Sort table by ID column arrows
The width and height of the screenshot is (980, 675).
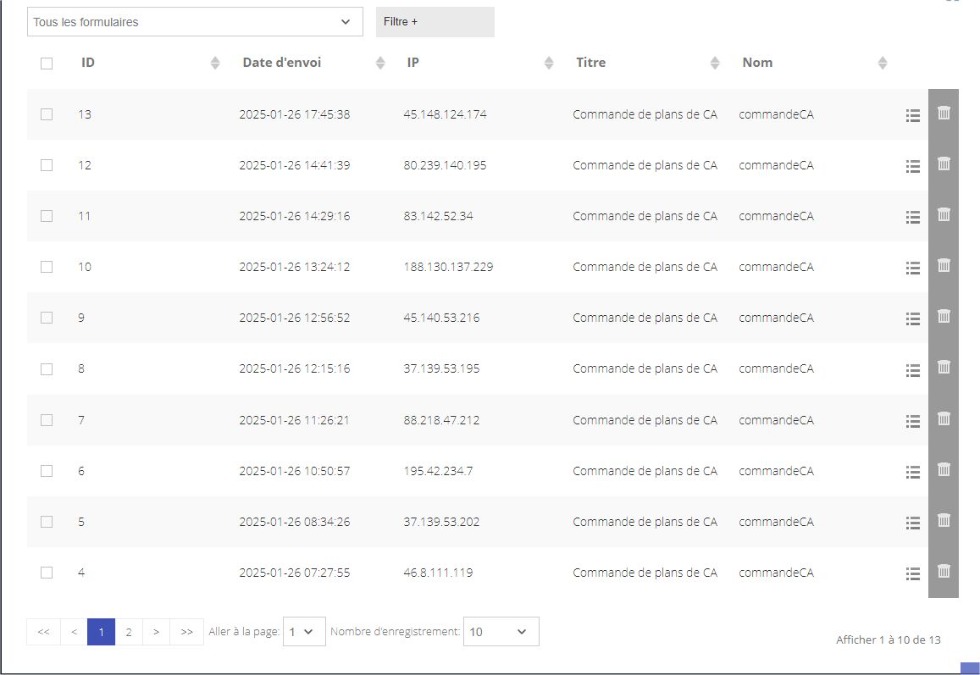click(x=215, y=62)
